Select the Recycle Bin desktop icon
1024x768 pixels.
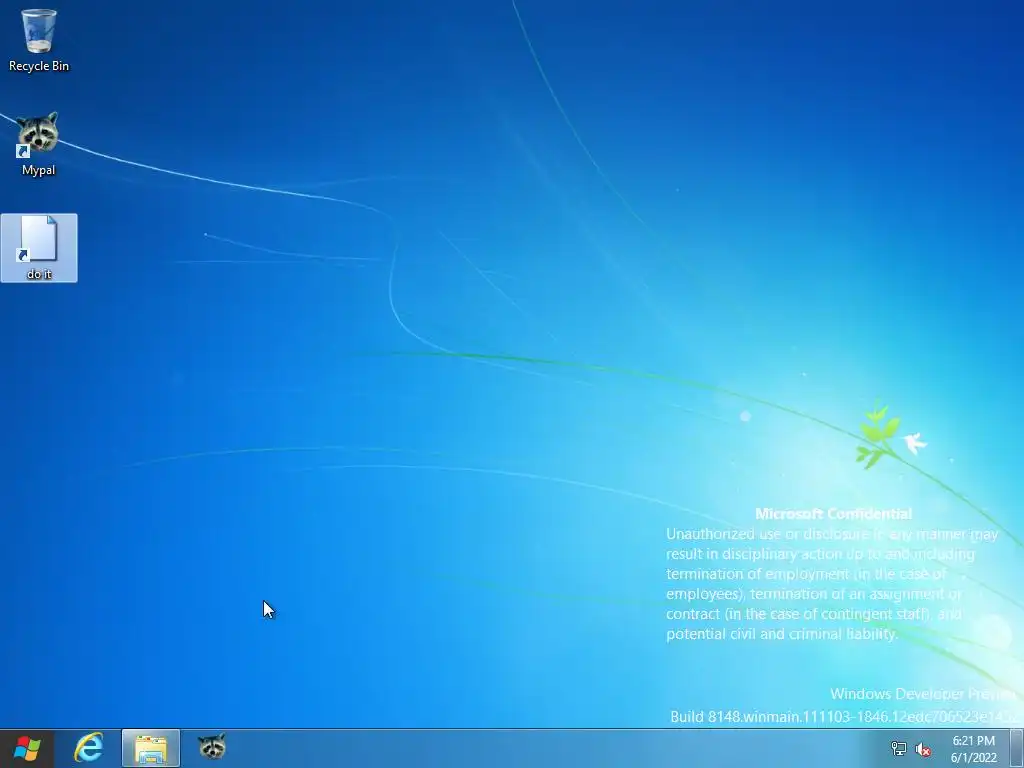point(39,40)
